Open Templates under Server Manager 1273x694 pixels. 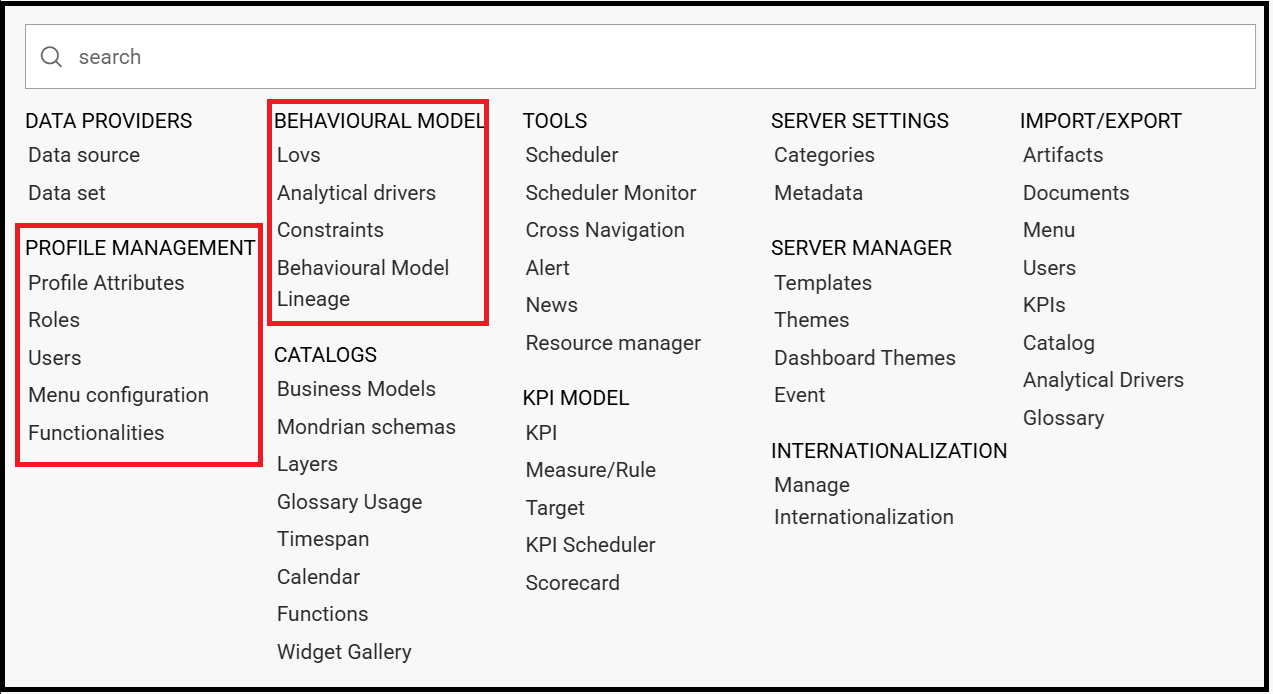[x=823, y=283]
